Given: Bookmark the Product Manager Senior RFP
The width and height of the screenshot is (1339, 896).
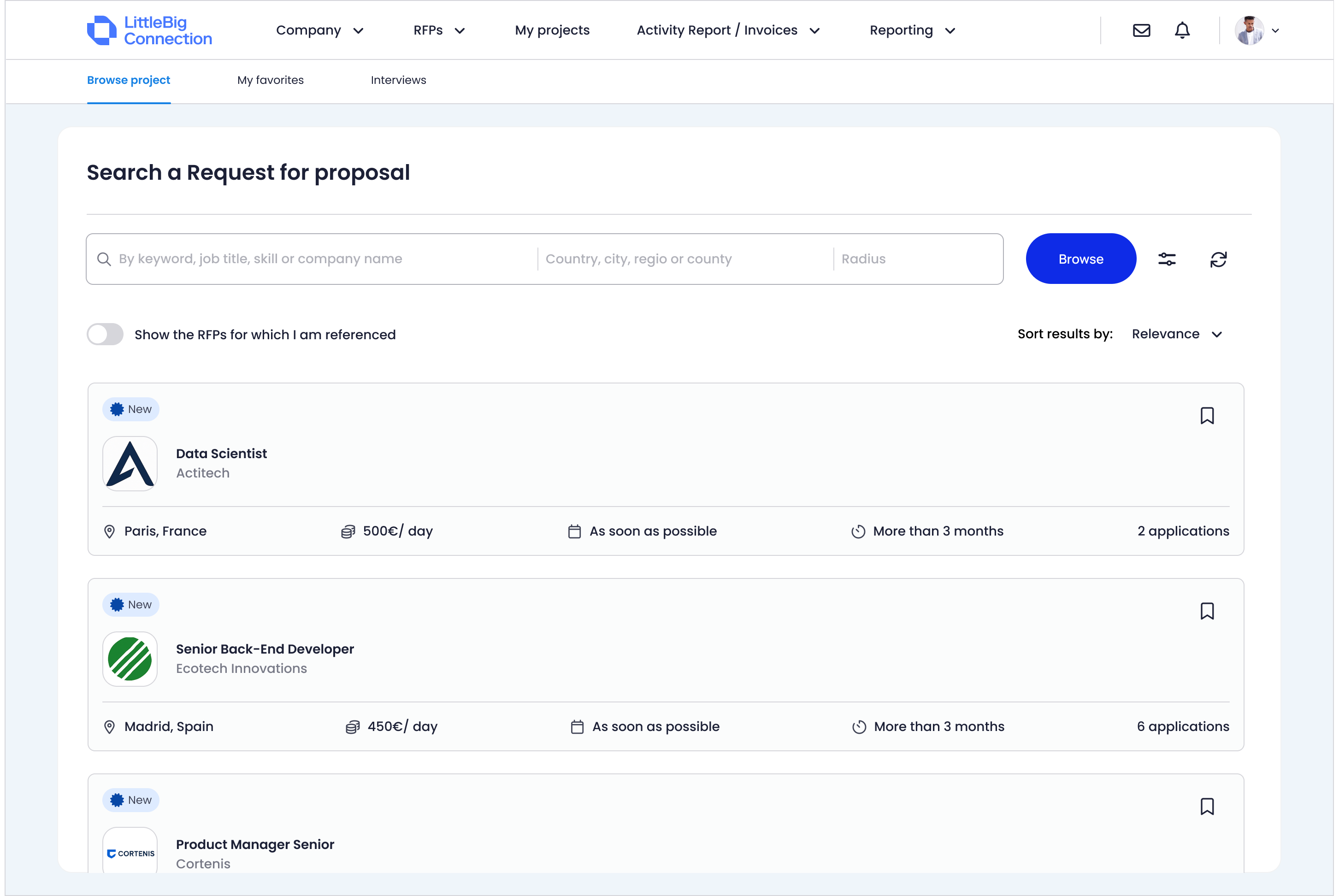Looking at the screenshot, I should pos(1206,806).
